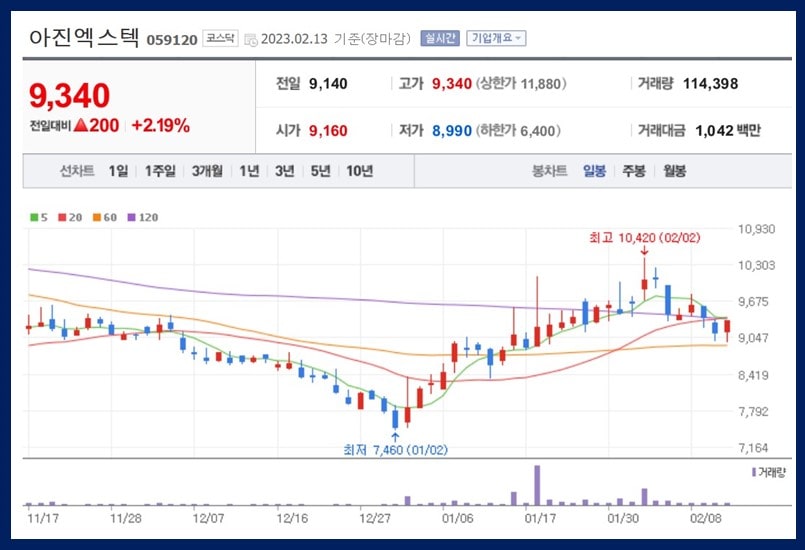The image size is (805, 550).
Task: Click the 최저 7,460 (01/02) marker
Action: tap(395, 450)
